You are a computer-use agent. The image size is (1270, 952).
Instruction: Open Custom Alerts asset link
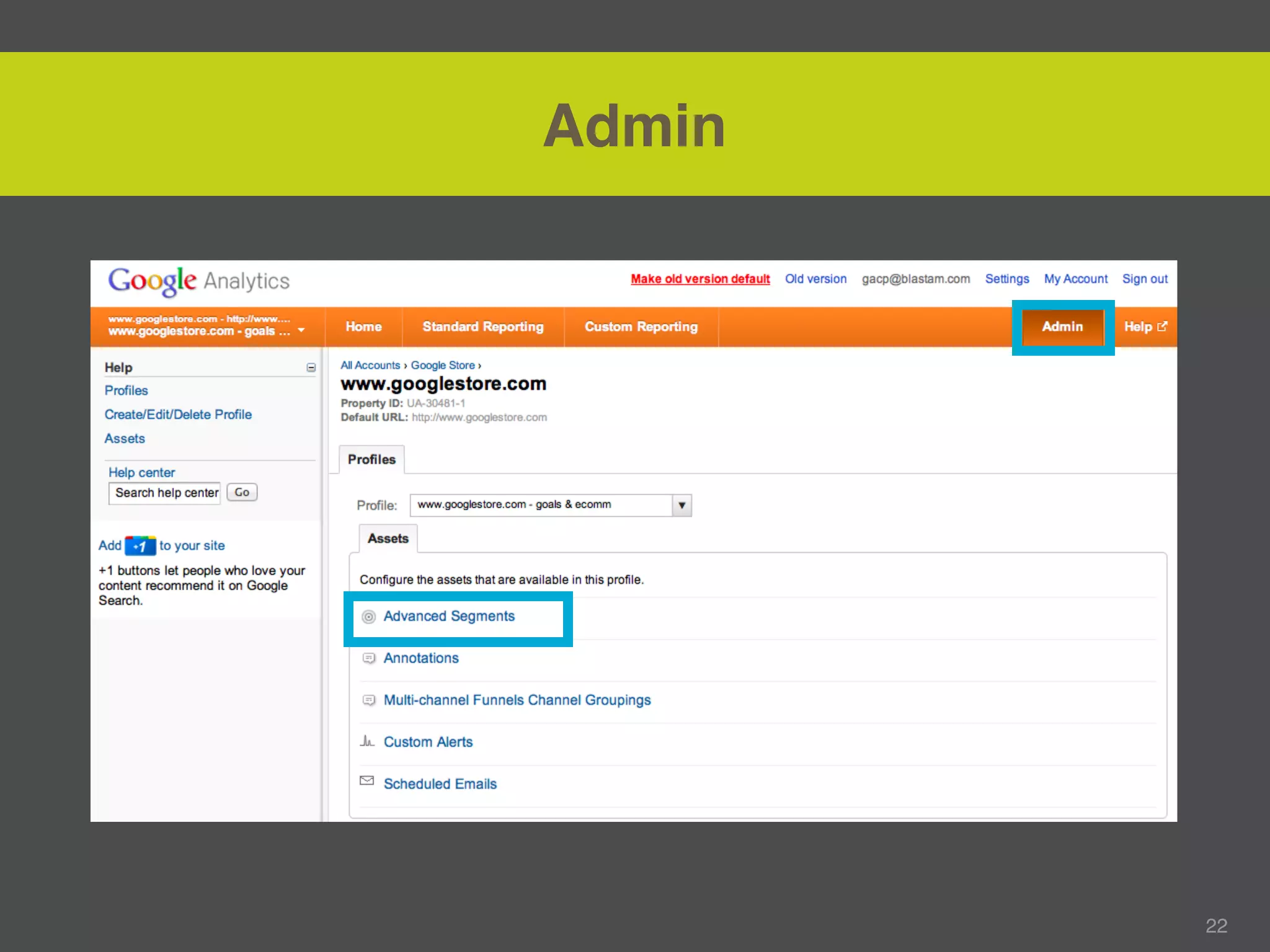428,743
